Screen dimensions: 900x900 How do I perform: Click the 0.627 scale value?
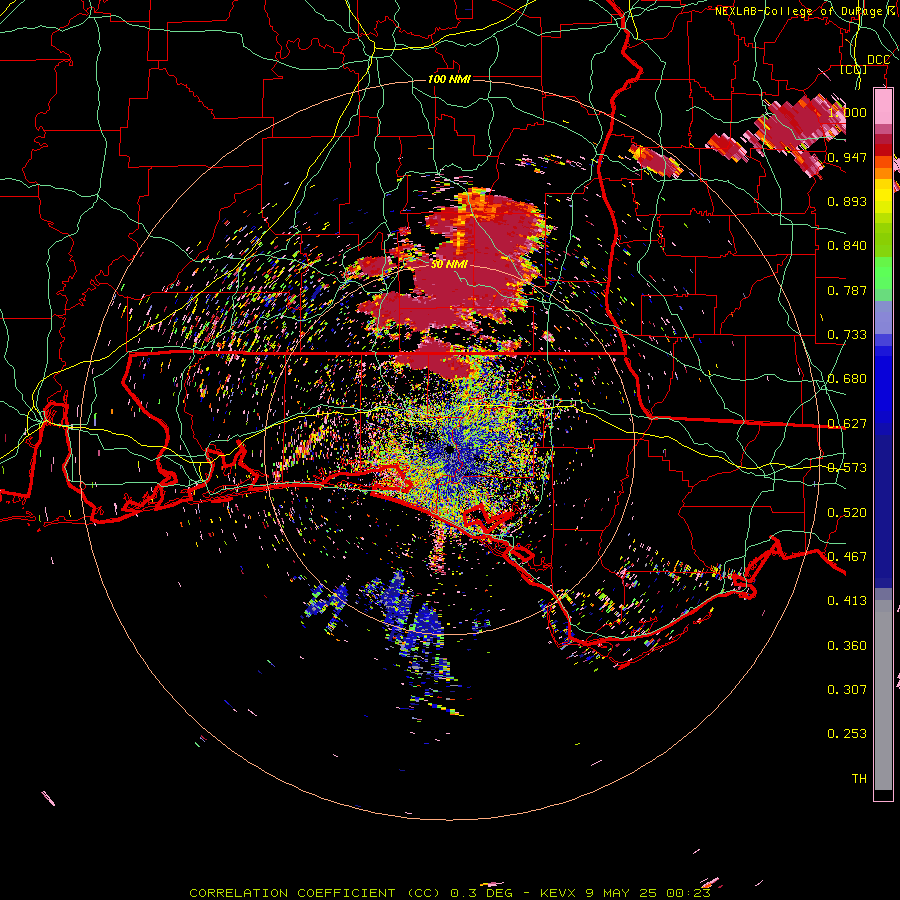847,424
